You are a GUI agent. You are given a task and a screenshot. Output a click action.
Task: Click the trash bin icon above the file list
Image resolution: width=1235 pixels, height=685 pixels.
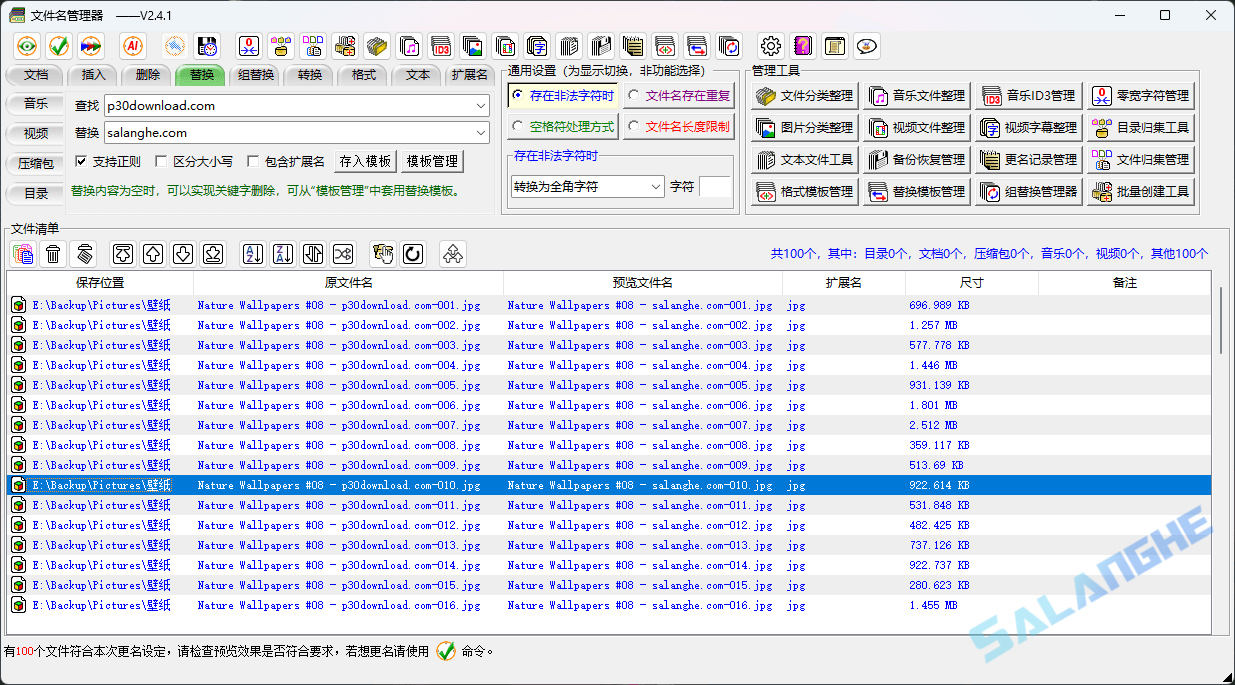click(x=54, y=253)
